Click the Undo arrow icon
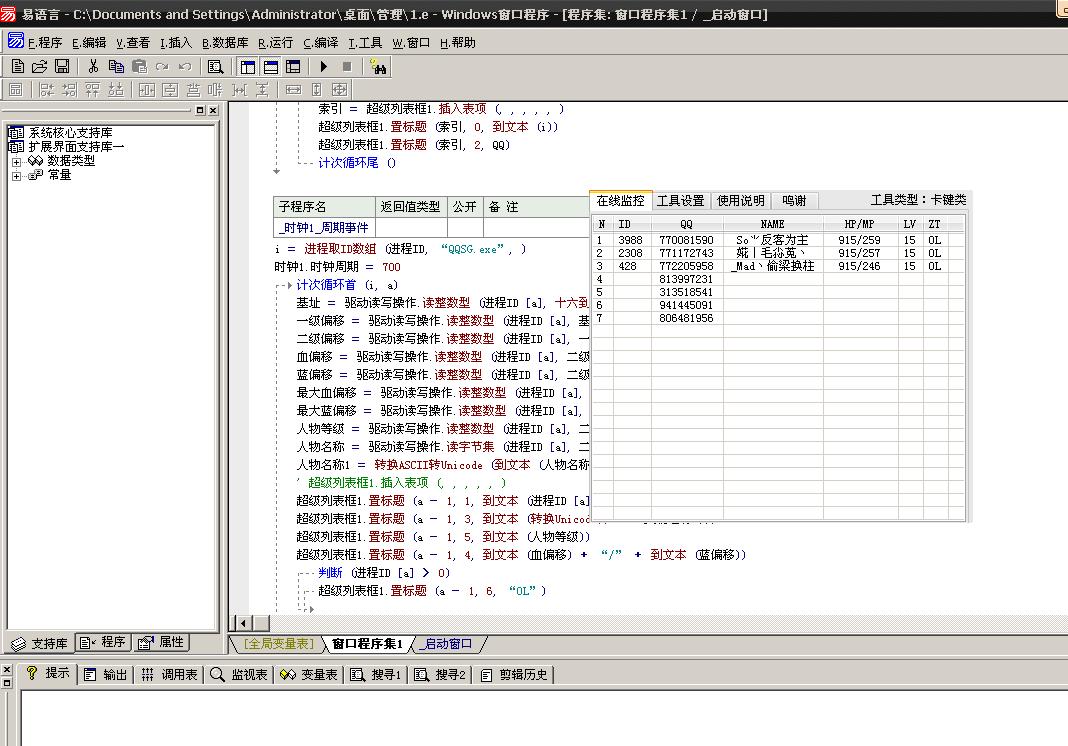Image resolution: width=1068 pixels, height=746 pixels. (x=185, y=66)
